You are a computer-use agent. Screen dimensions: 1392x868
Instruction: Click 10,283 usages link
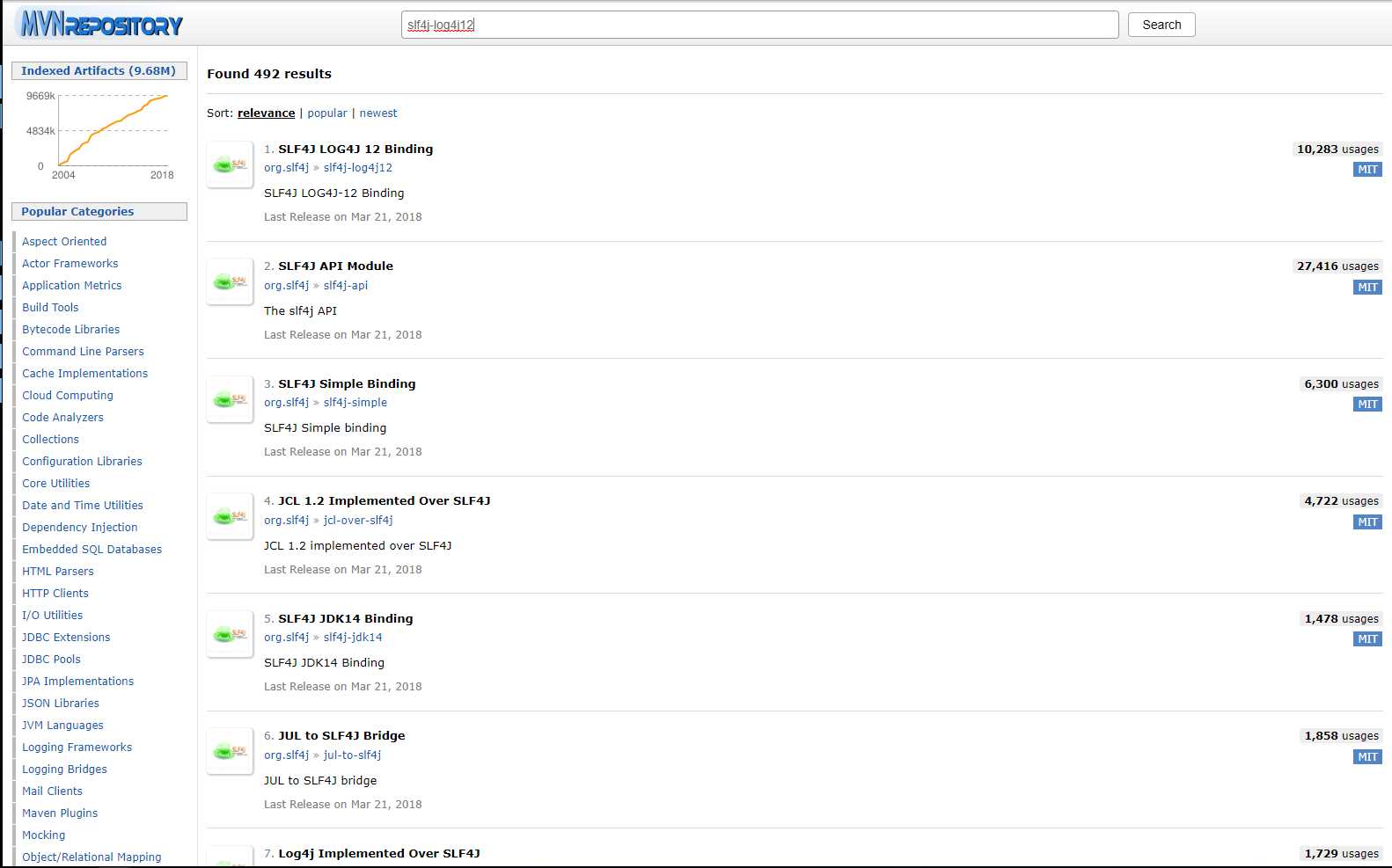point(1337,150)
